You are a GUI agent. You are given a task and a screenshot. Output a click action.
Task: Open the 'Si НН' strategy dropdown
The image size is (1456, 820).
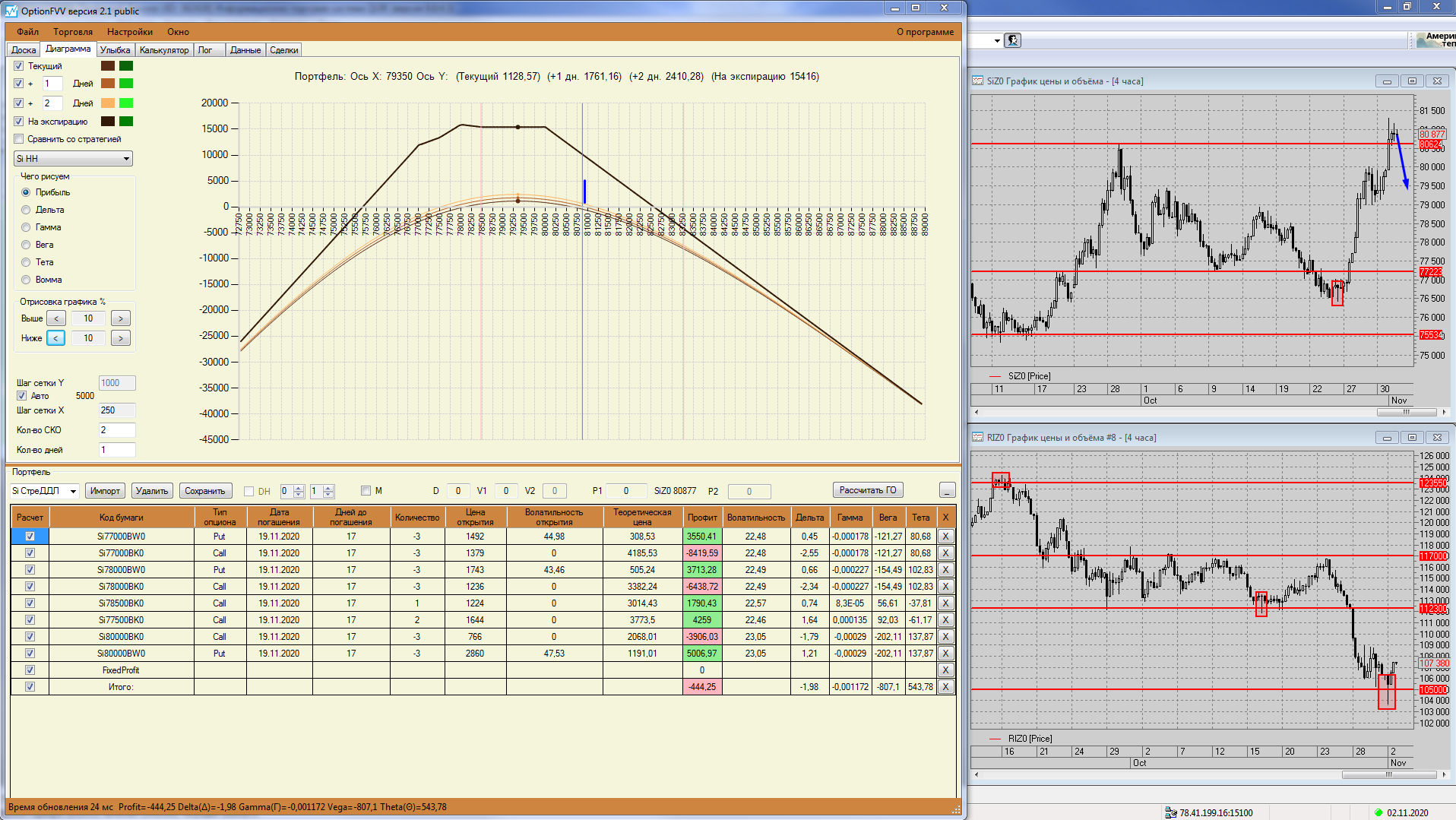click(74, 159)
